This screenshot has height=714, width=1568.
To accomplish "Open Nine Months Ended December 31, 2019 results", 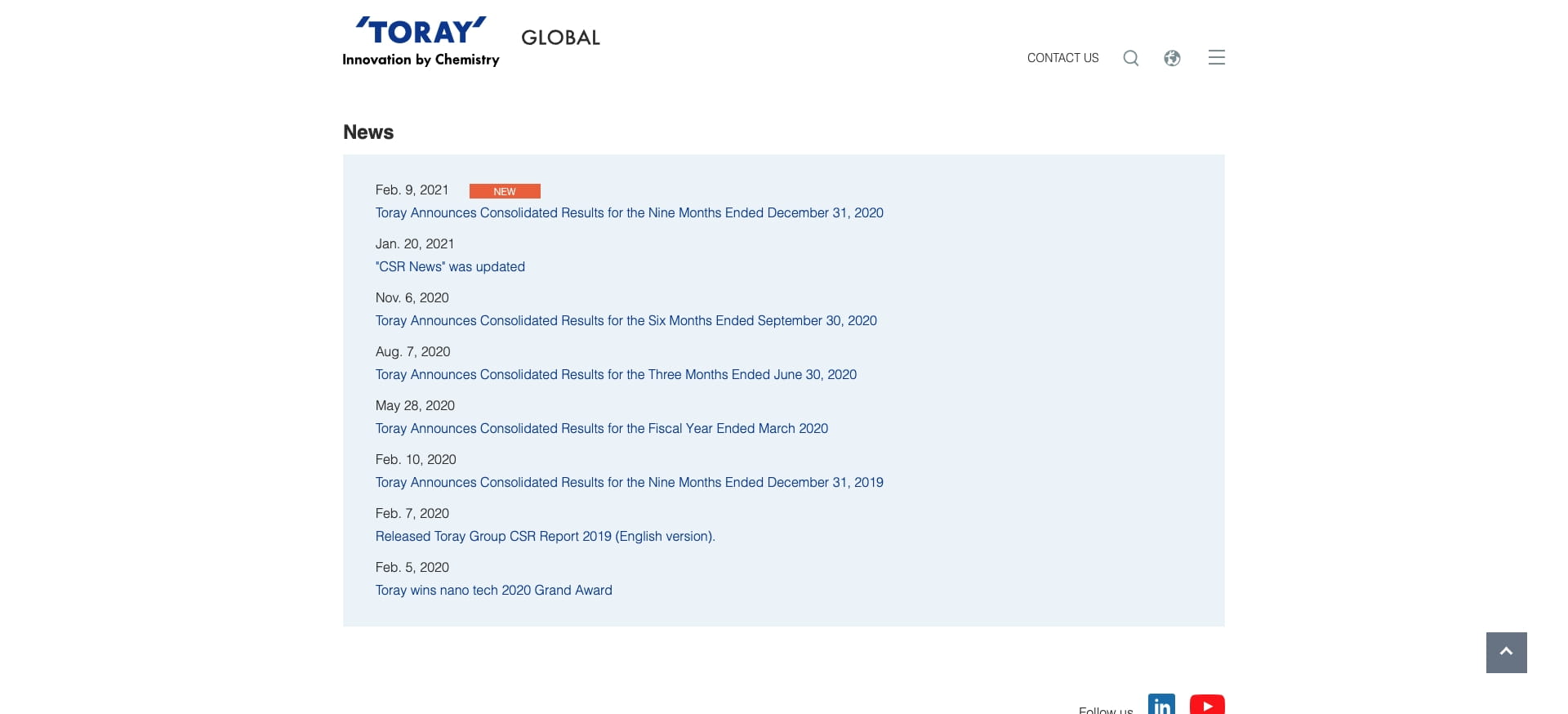I will click(630, 482).
